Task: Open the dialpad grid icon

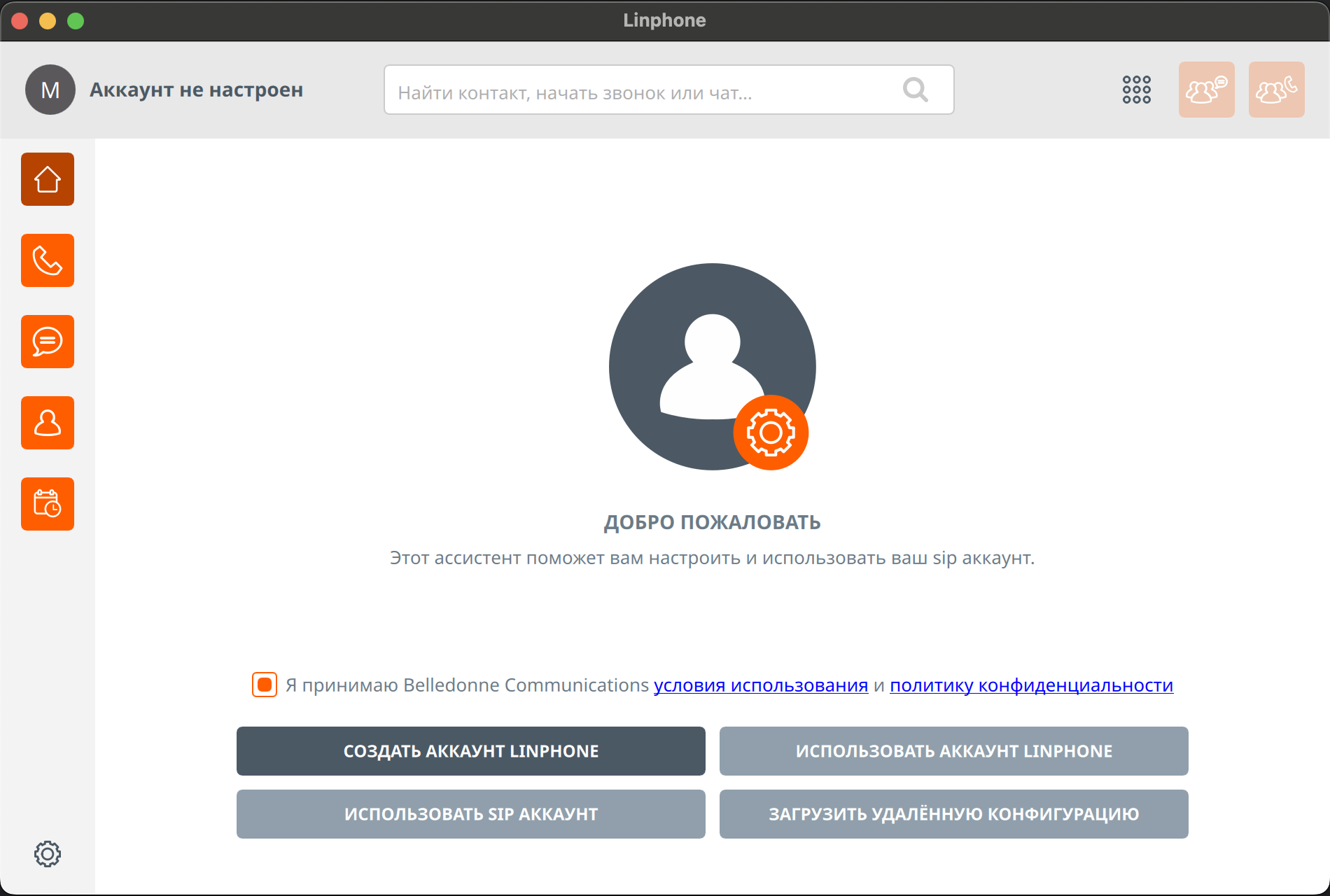Action: click(1136, 90)
